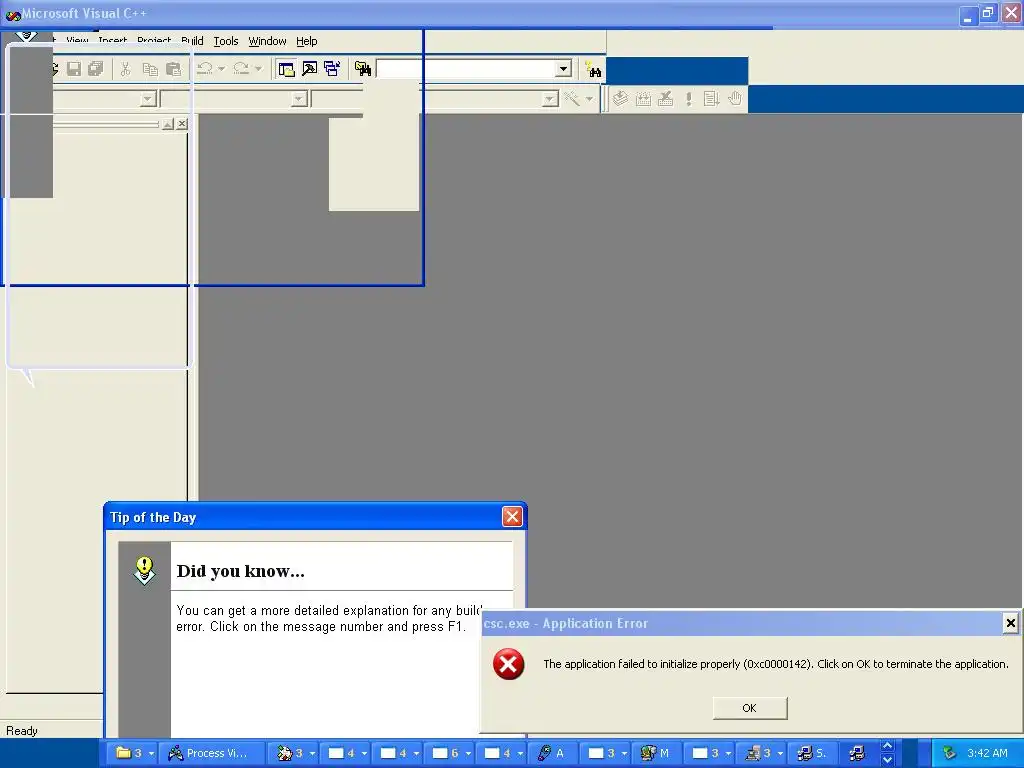The image size is (1024, 768).
Task: Click the WizardBar actions wand icon
Action: pos(572,99)
